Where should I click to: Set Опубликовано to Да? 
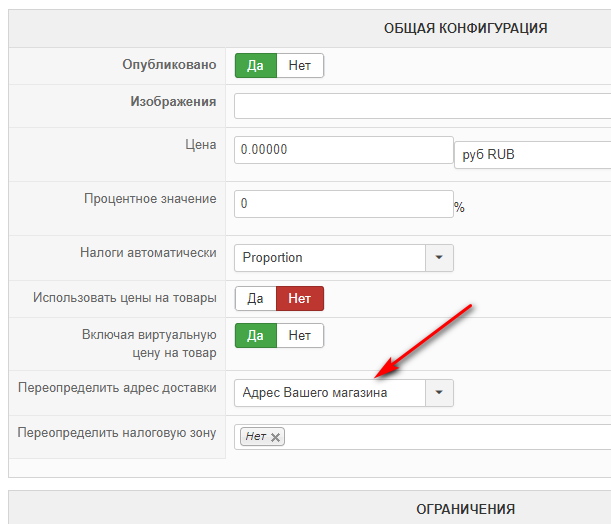click(x=255, y=66)
